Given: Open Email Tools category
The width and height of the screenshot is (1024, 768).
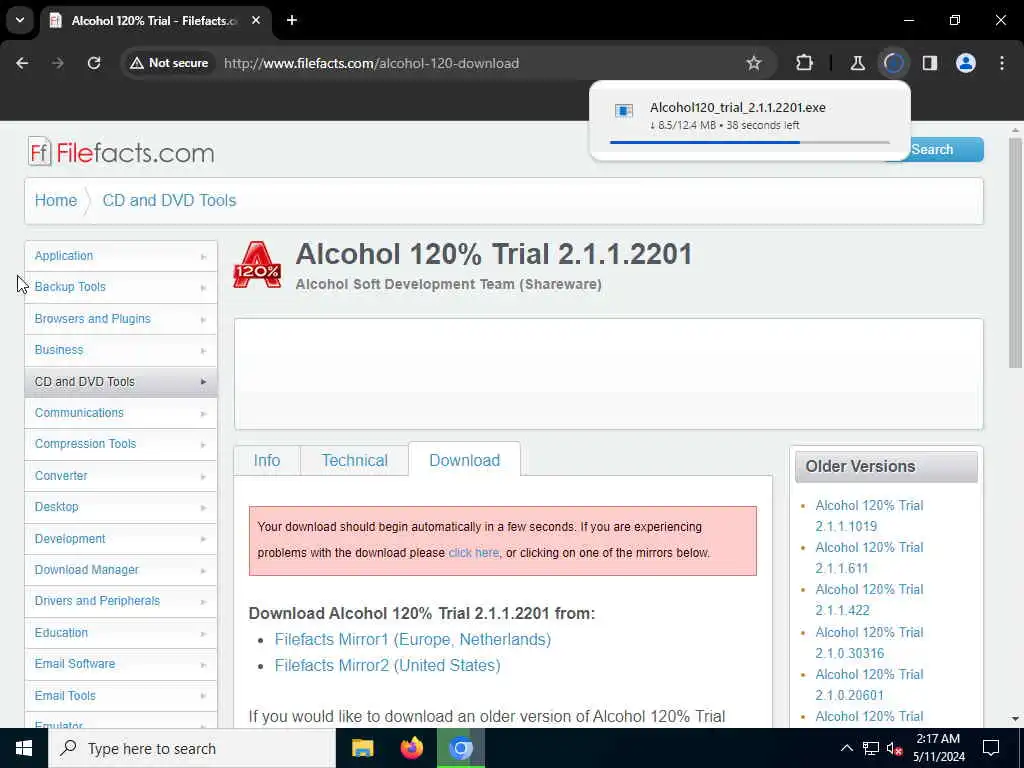Looking at the screenshot, I should [121, 696].
